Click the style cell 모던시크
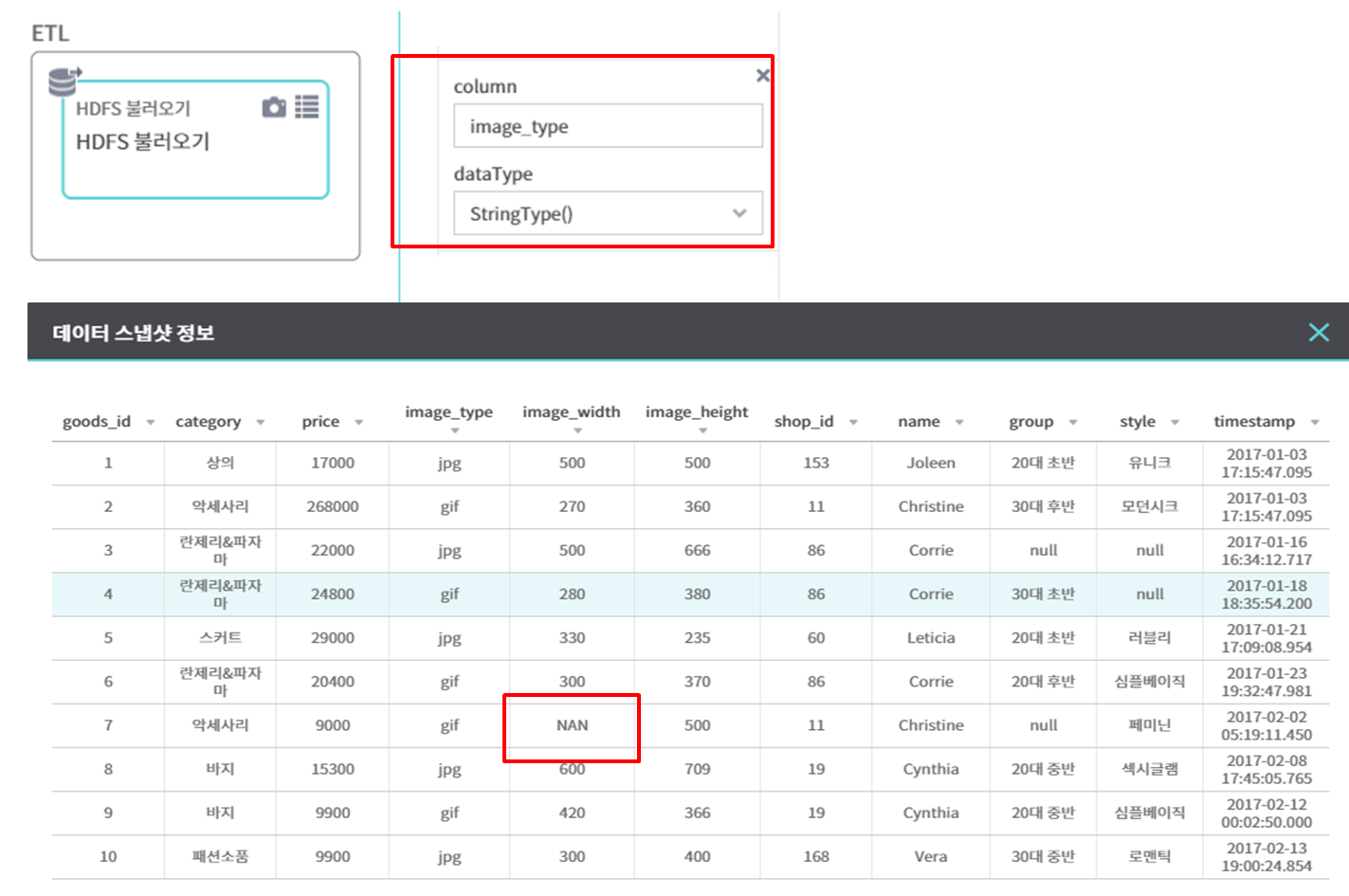Image resolution: width=1349 pixels, height=896 pixels. (x=1150, y=506)
